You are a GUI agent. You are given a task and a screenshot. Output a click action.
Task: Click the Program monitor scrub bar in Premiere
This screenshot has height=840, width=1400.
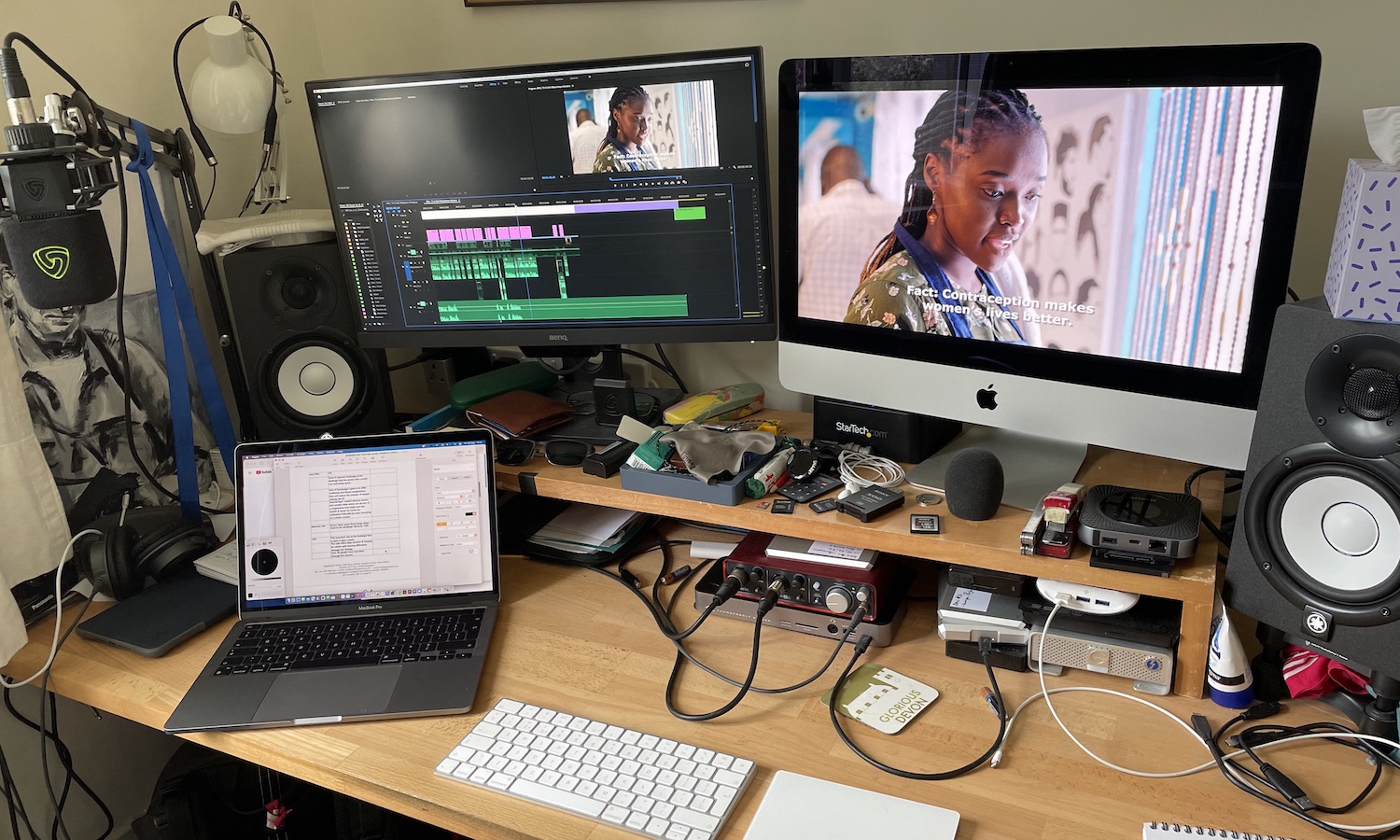646,178
